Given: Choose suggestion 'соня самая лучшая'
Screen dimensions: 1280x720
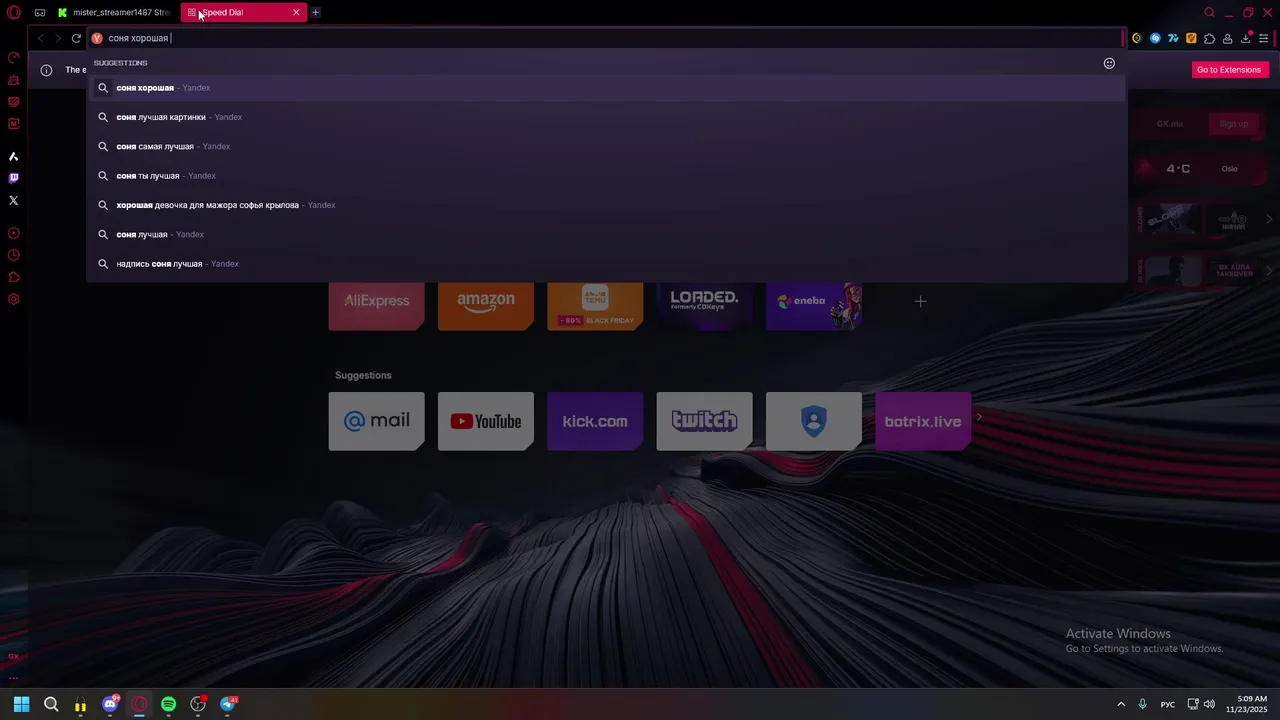Looking at the screenshot, I should coord(607,146).
